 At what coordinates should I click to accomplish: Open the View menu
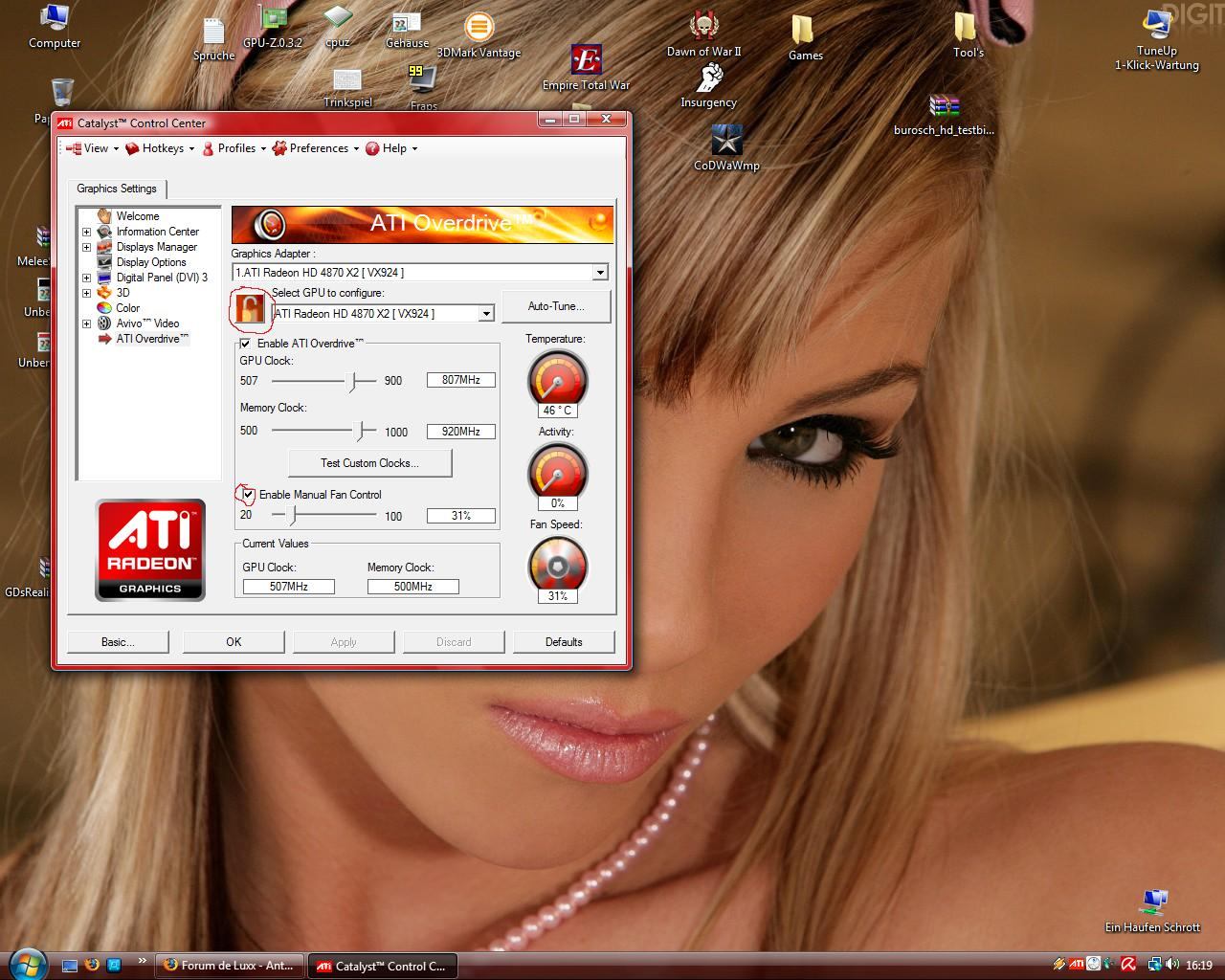pos(92,148)
